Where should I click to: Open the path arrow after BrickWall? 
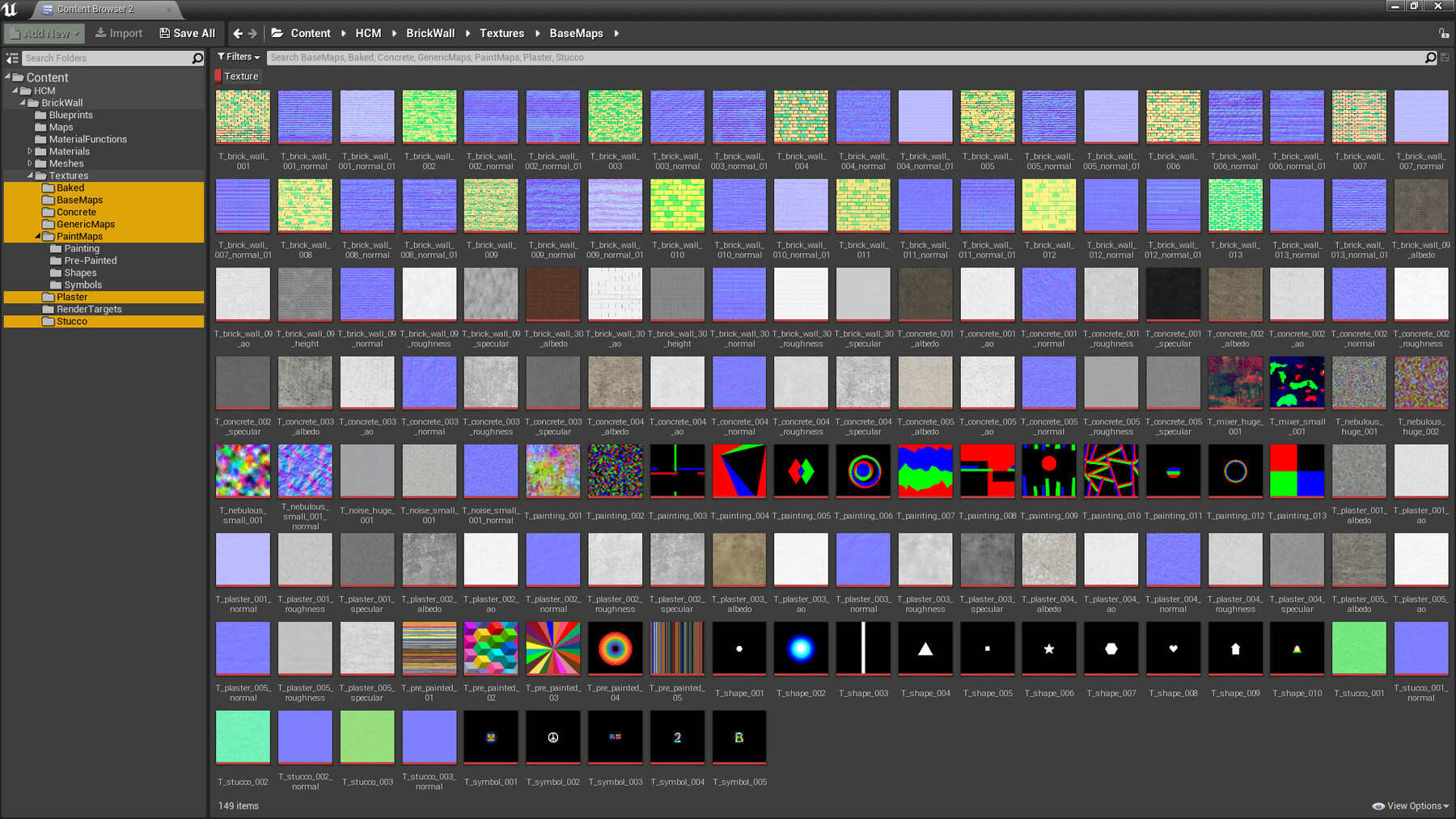pyautogui.click(x=468, y=33)
